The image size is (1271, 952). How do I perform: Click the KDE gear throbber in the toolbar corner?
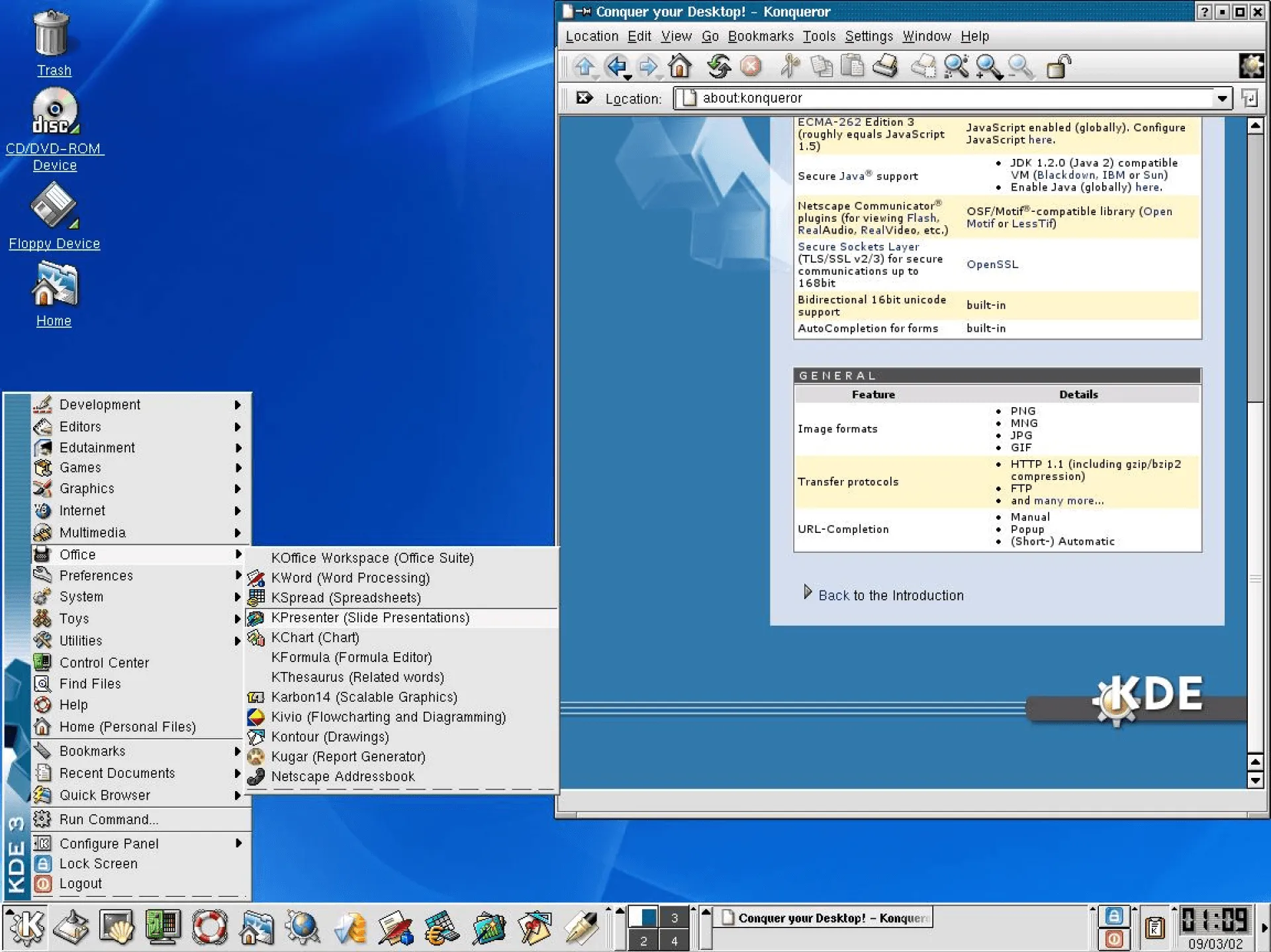pos(1251,66)
